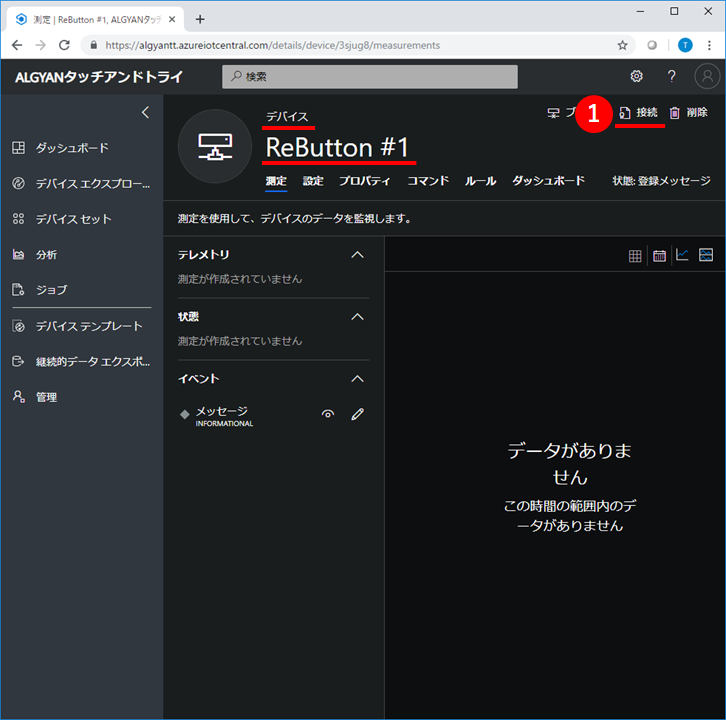Screen dimensions: 726x720
Task: Click the search box in the header
Action: click(369, 76)
